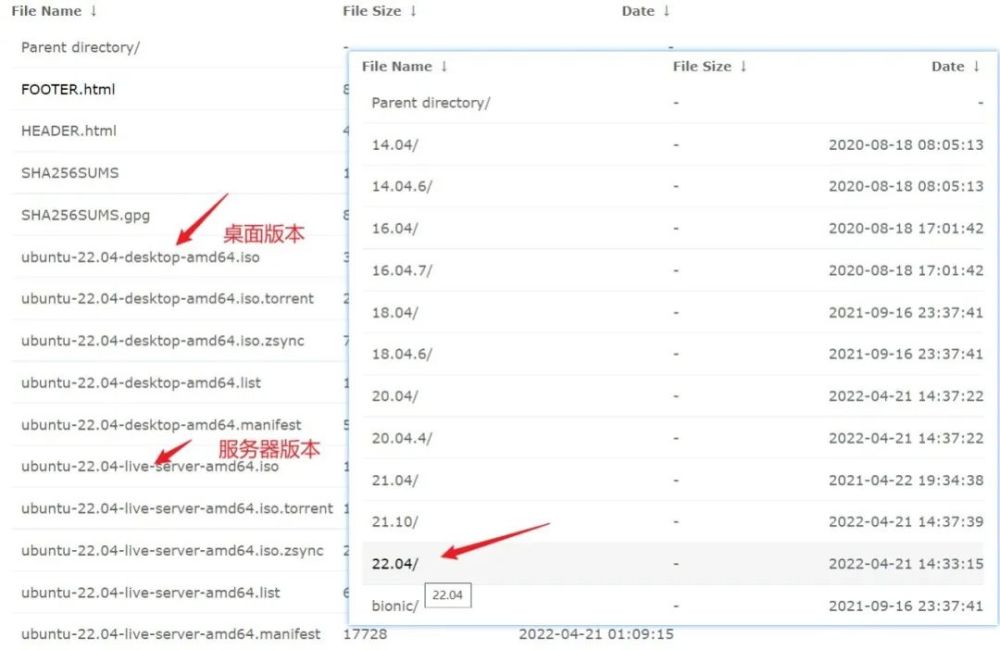Download ubuntu-22.04-desktop-amd64.iso.torrent
The height and width of the screenshot is (650, 1000).
[x=167, y=299]
